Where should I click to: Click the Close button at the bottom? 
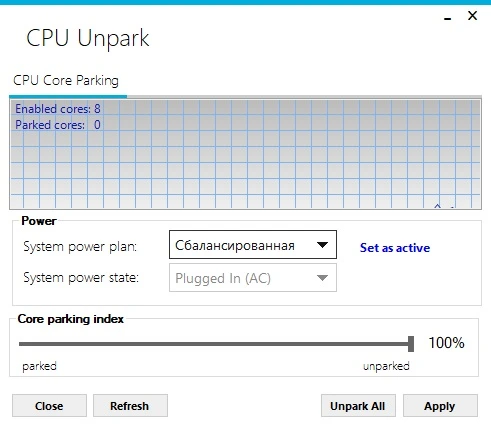(49, 406)
